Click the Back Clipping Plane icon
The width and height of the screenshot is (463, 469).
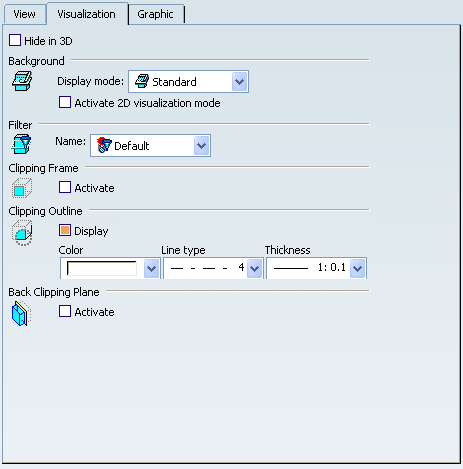(21, 313)
